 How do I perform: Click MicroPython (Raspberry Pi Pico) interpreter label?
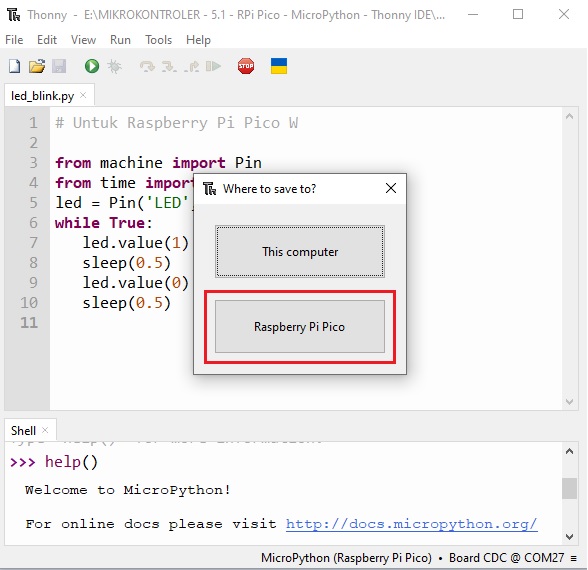[346, 558]
